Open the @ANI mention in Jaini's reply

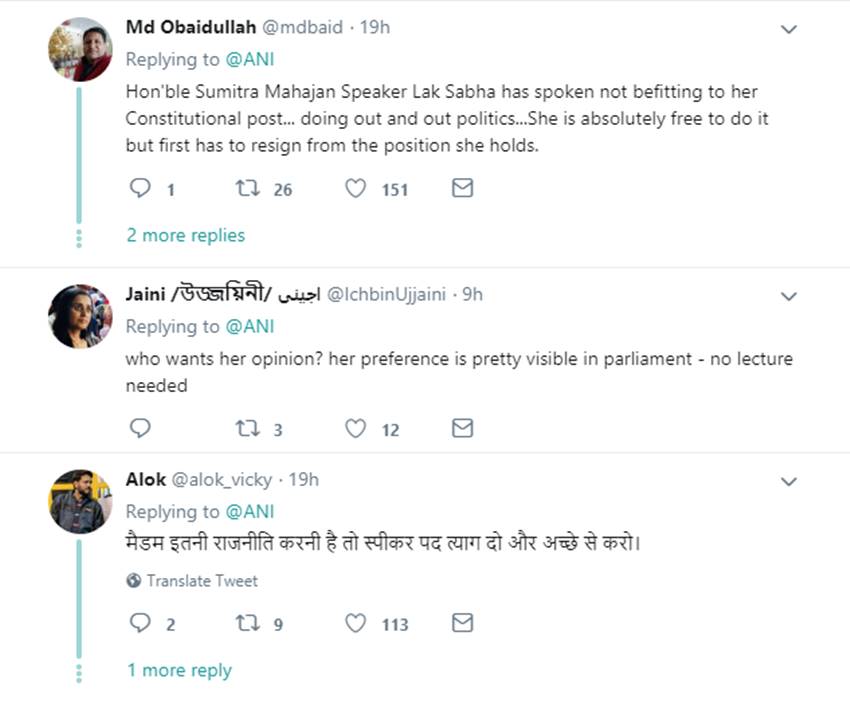[x=249, y=326]
